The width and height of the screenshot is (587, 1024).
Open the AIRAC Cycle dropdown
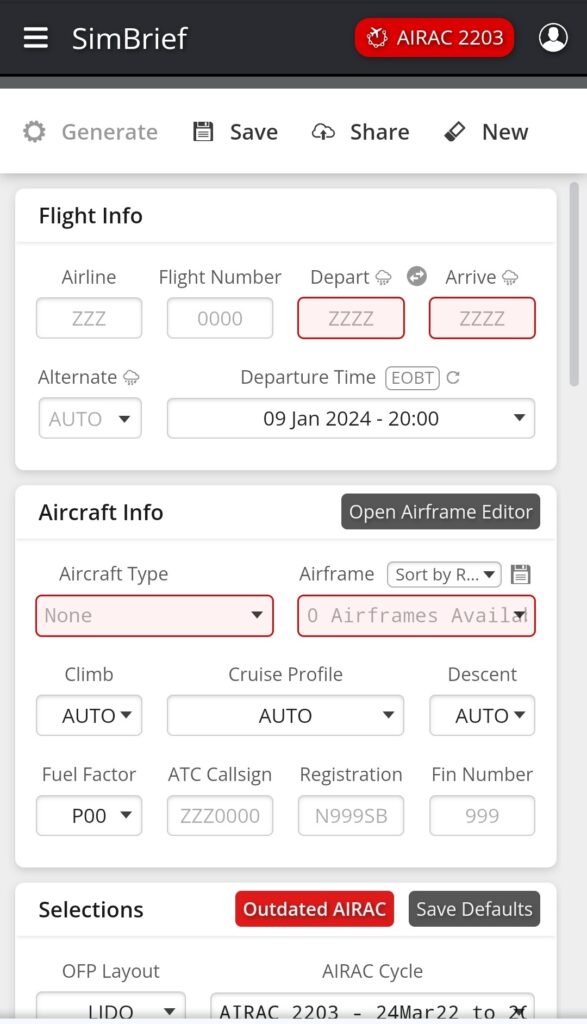coord(372,1006)
